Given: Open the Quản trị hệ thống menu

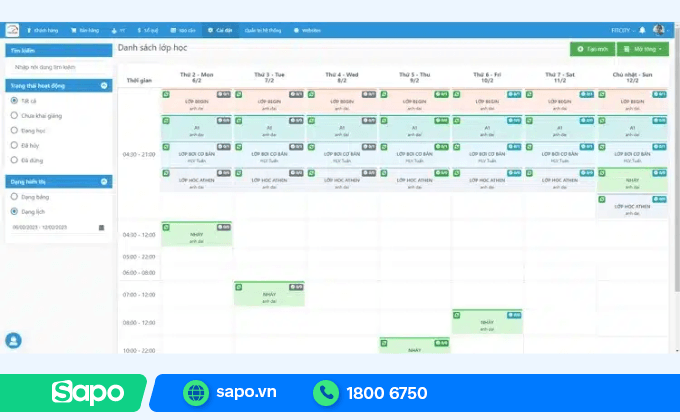Looking at the screenshot, I should coord(263,30).
